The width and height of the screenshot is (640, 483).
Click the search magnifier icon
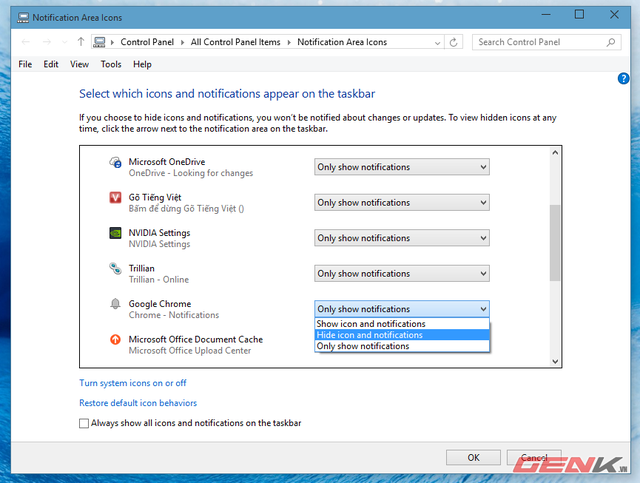pyautogui.click(x=611, y=42)
